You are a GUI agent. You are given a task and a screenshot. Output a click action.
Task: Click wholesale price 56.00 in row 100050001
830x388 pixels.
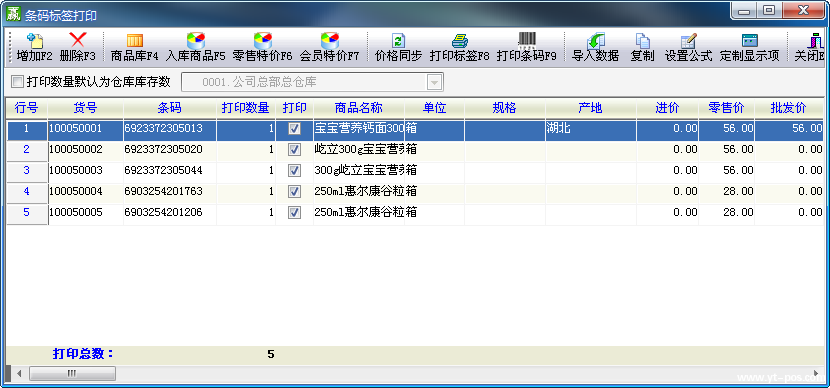point(789,129)
